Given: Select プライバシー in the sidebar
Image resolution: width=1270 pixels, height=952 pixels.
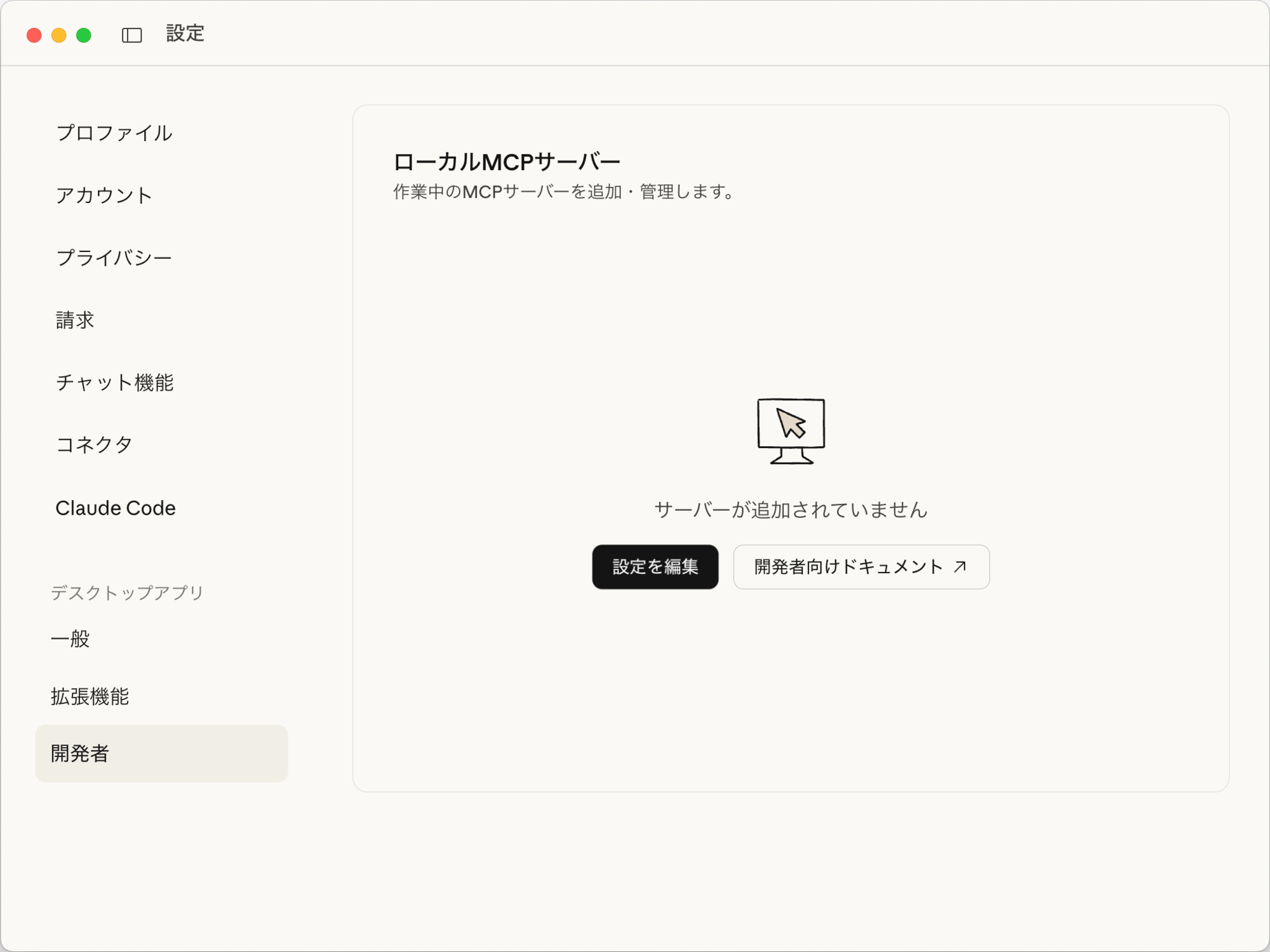Looking at the screenshot, I should pos(114,258).
